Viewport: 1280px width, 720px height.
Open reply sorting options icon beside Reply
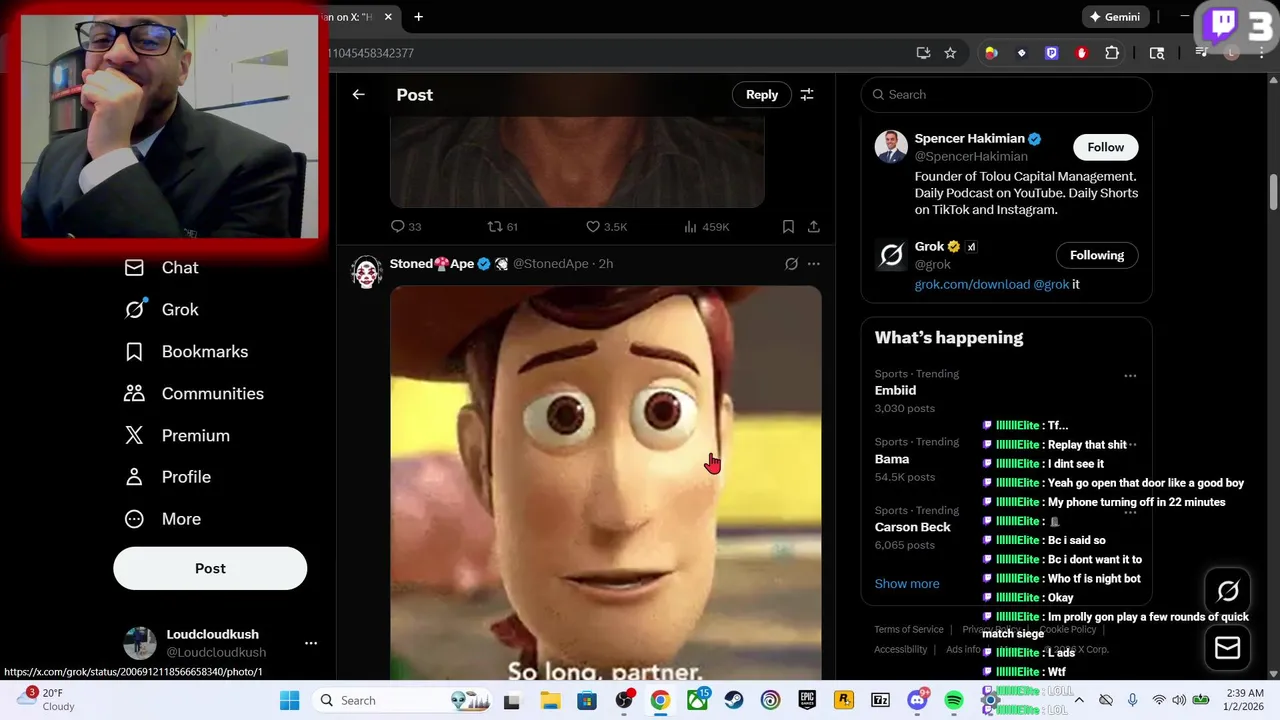point(807,94)
